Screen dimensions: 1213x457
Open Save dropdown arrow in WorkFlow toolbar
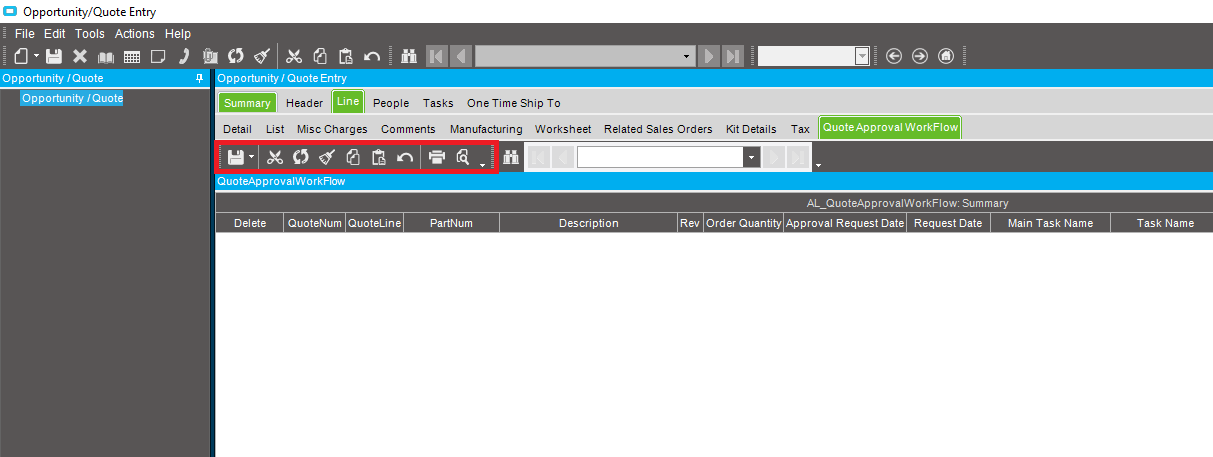click(x=251, y=158)
